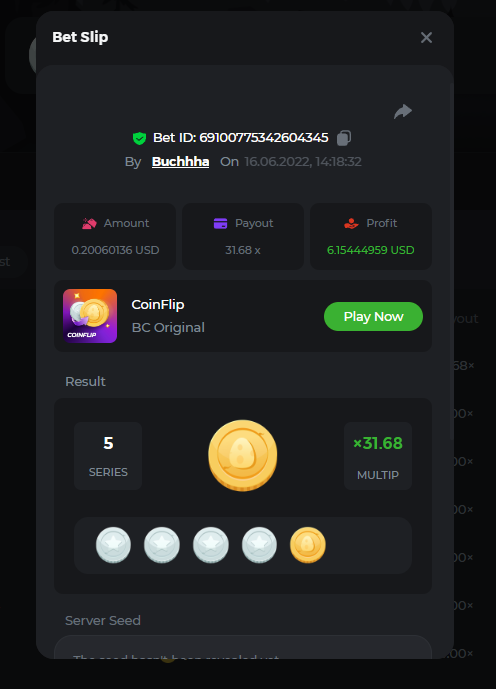The image size is (496, 689).
Task: Open the CoinFlip game thumbnail
Action: pos(90,316)
